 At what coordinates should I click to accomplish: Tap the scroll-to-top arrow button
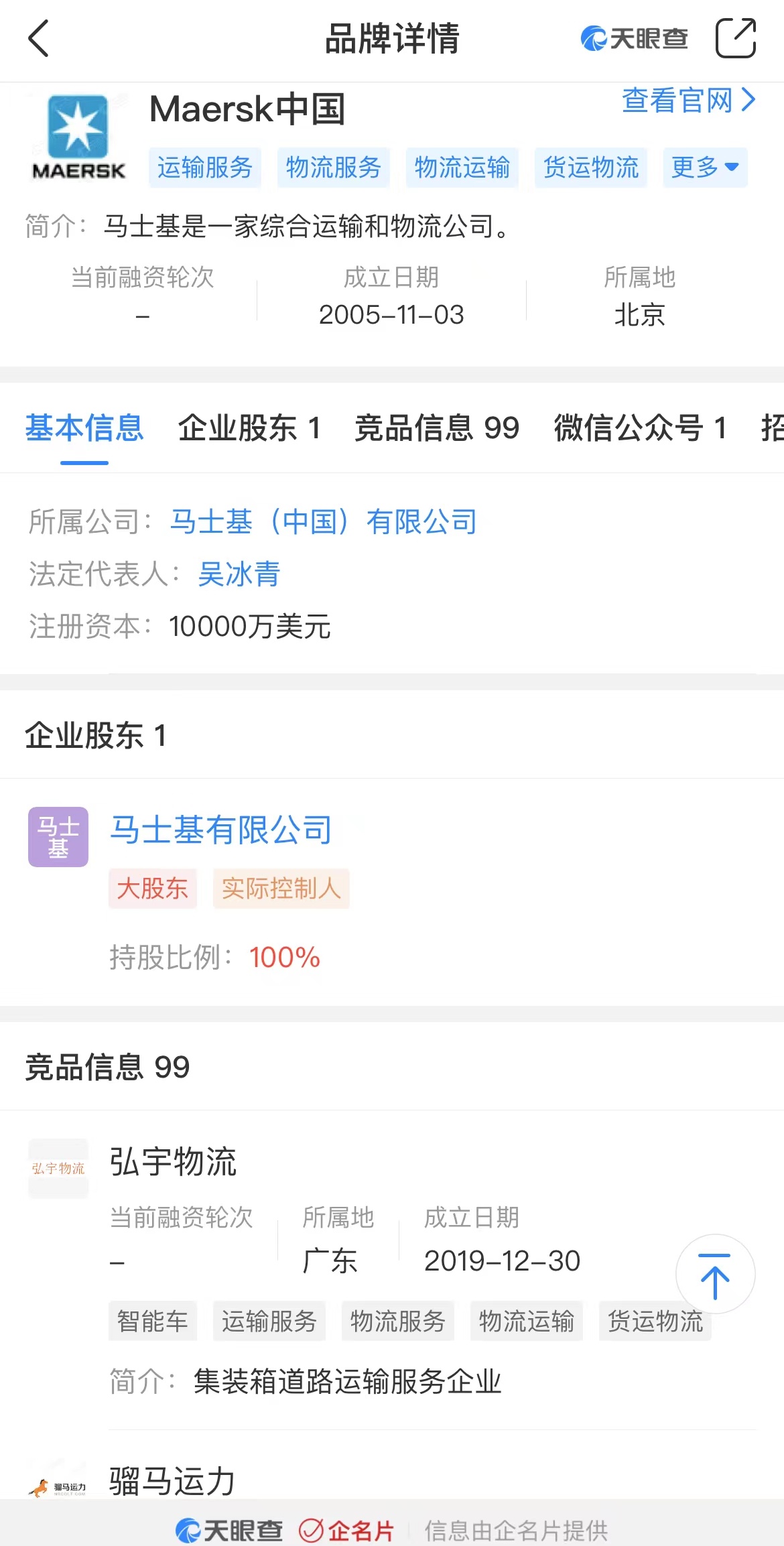[715, 1274]
